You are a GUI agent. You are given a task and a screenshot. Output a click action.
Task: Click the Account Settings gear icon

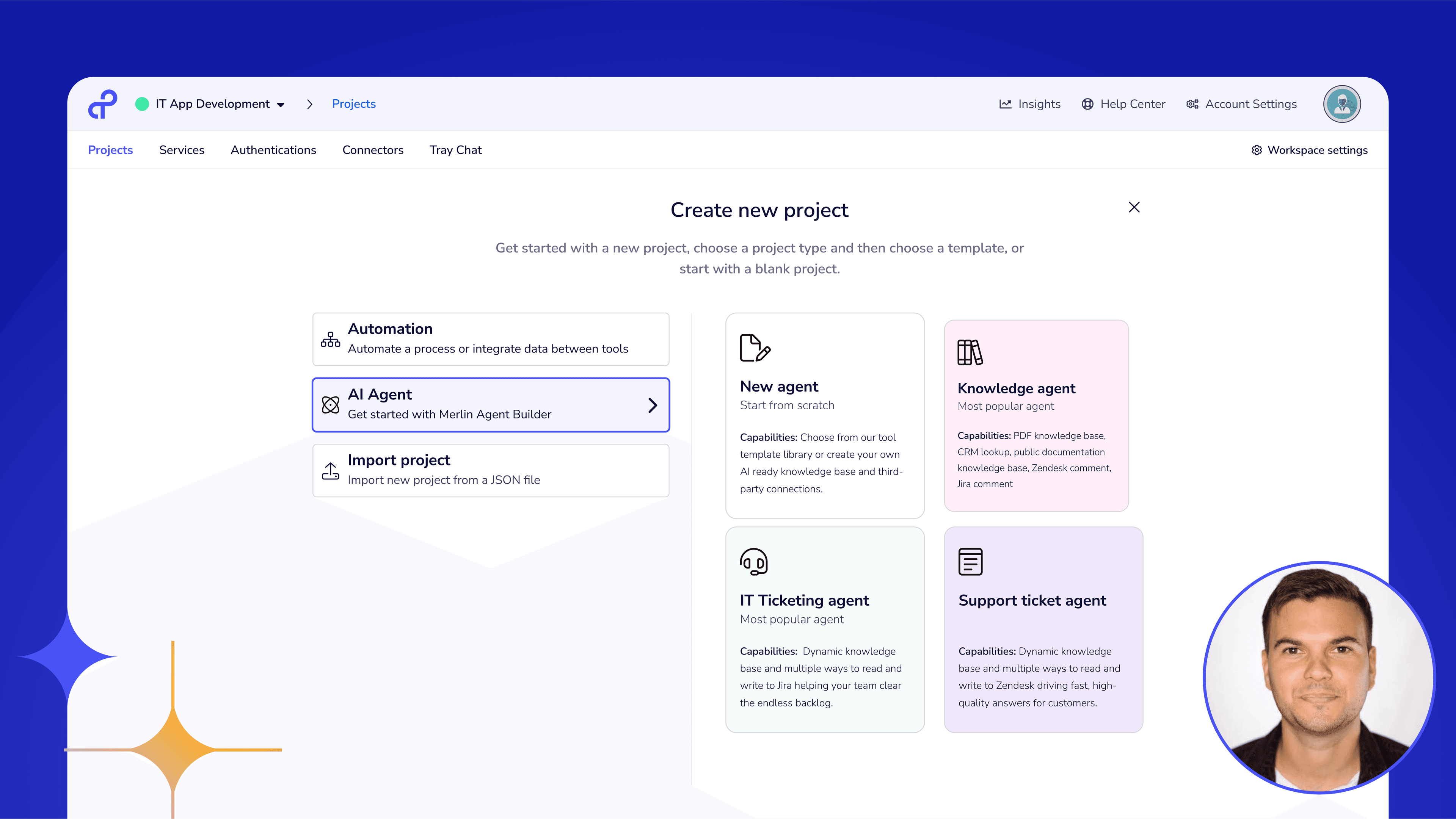(x=1192, y=104)
